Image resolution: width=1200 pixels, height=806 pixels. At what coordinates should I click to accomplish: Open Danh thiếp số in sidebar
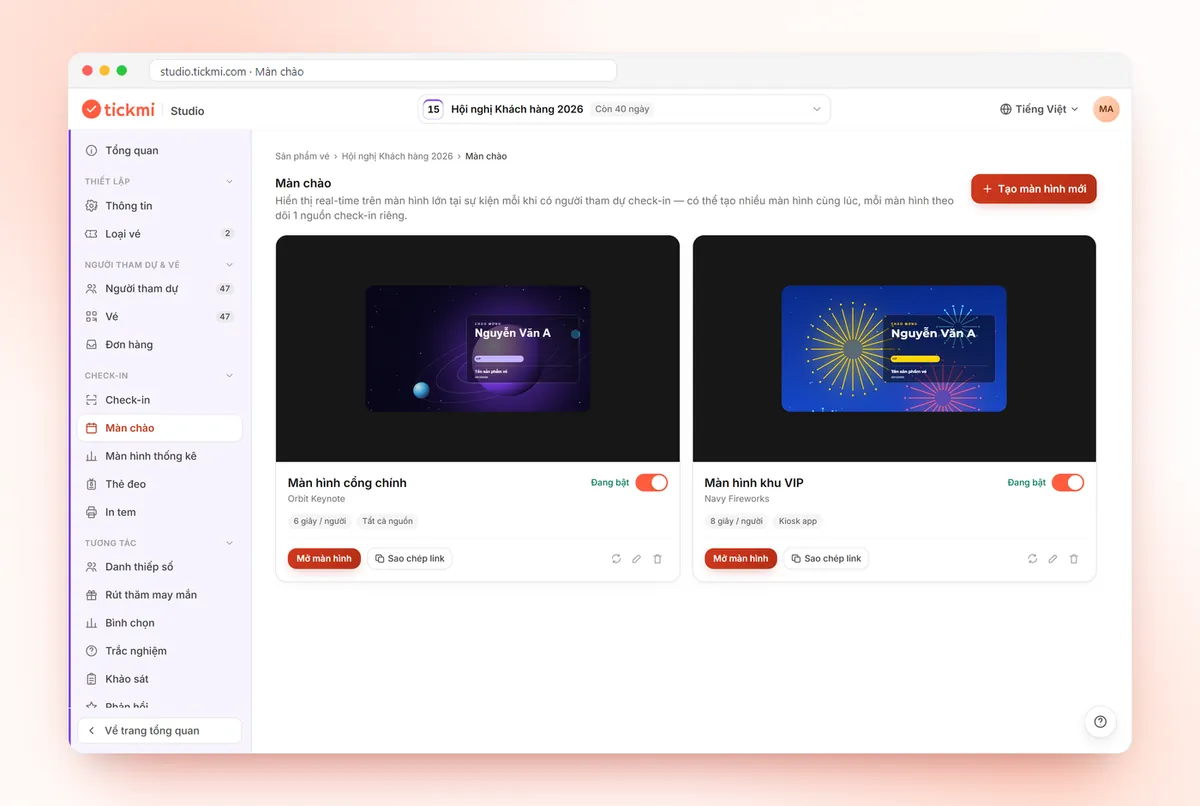tap(160, 567)
